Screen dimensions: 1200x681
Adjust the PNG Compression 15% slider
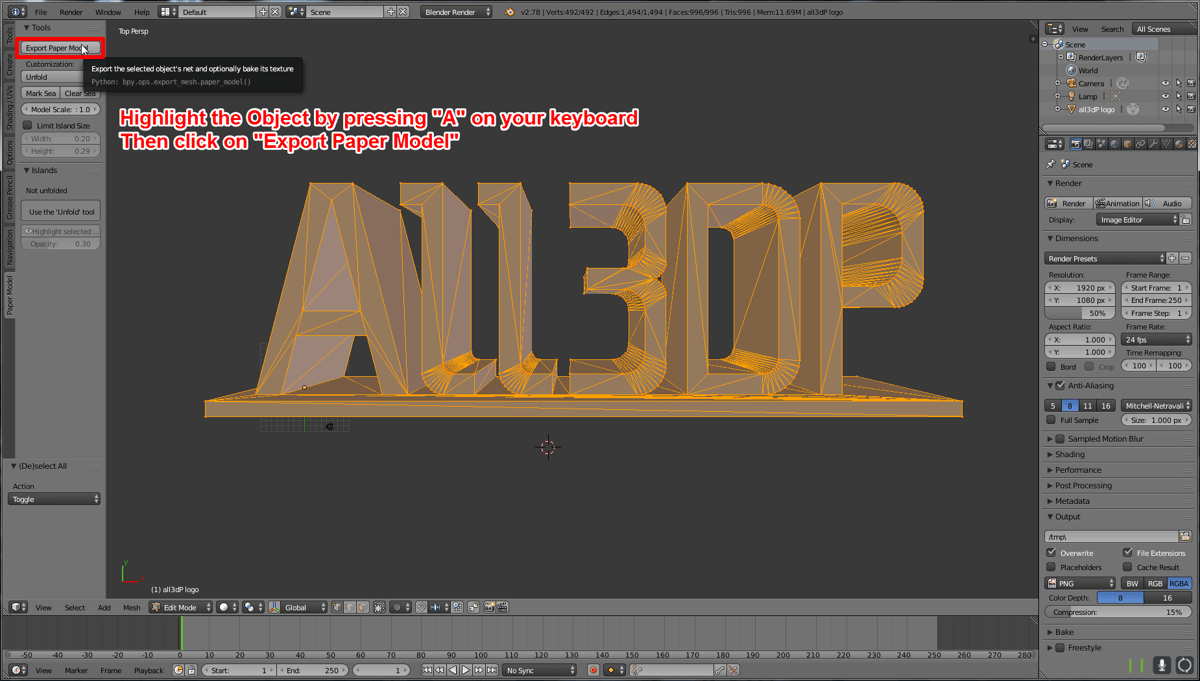[x=1118, y=612]
